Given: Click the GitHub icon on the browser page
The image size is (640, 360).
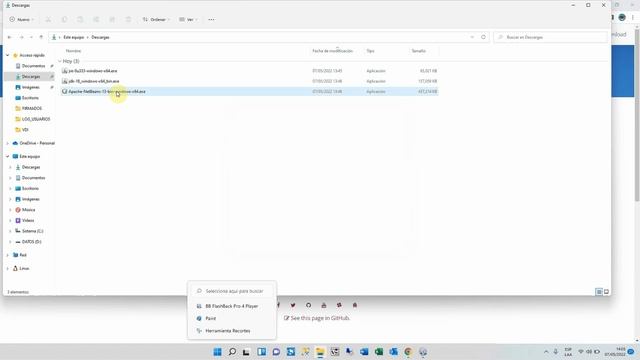Looking at the screenshot, I should pyautogui.click(x=309, y=305).
